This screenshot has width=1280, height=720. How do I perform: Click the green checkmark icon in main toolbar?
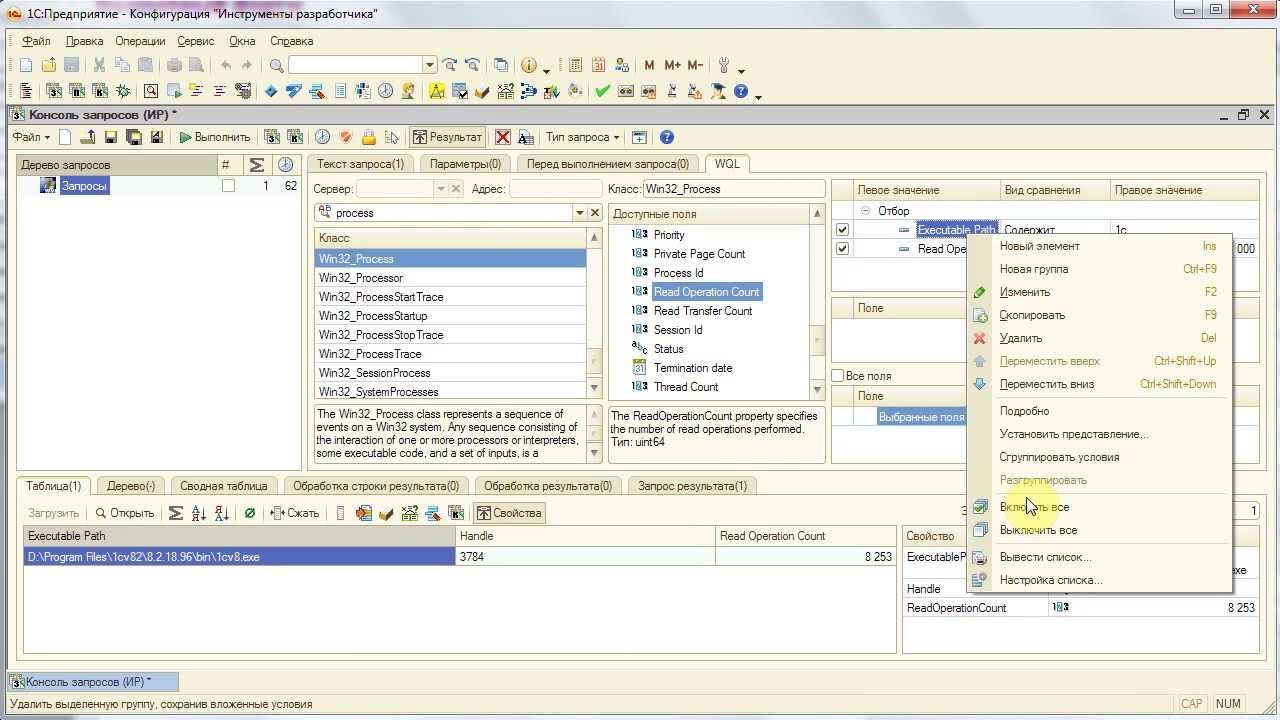click(602, 91)
